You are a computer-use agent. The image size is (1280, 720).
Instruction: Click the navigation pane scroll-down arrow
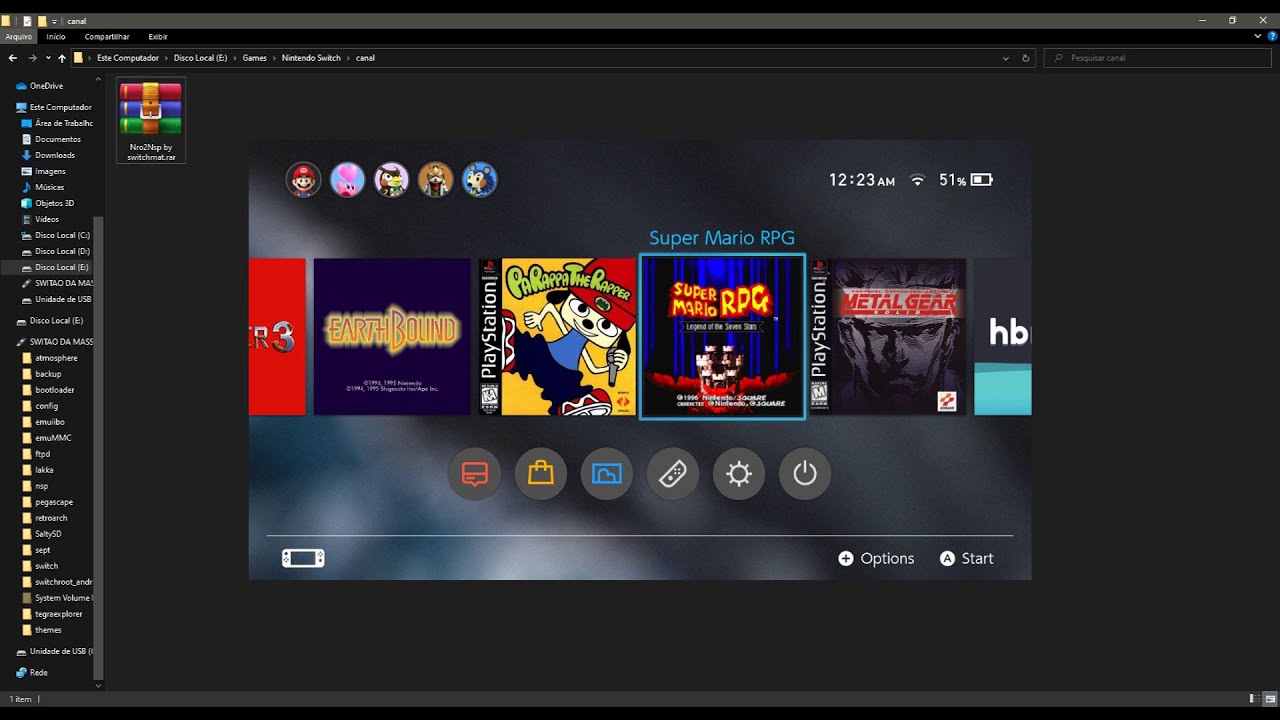coord(98,686)
